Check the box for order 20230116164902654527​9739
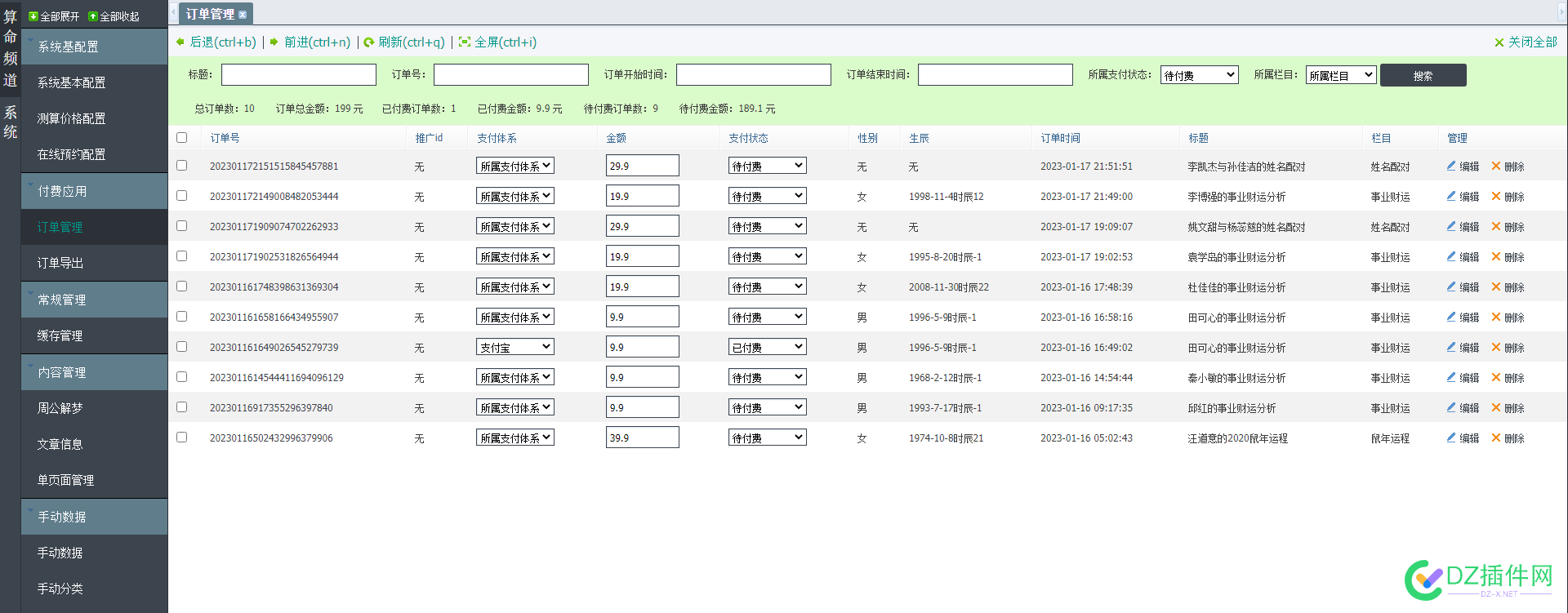This screenshot has width=1568, height=613. [x=182, y=347]
